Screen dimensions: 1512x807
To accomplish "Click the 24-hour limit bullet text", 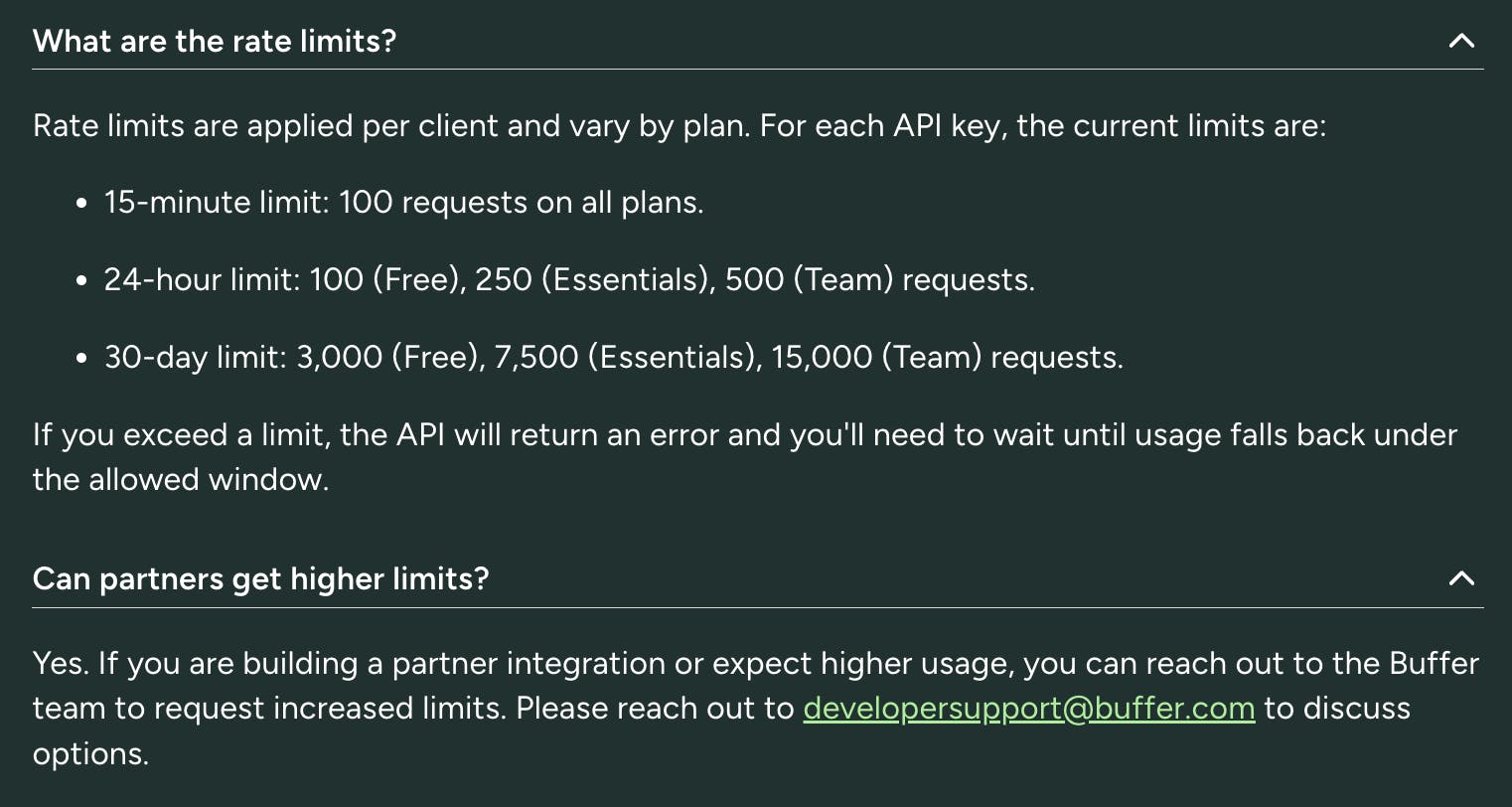I will 569,280.
